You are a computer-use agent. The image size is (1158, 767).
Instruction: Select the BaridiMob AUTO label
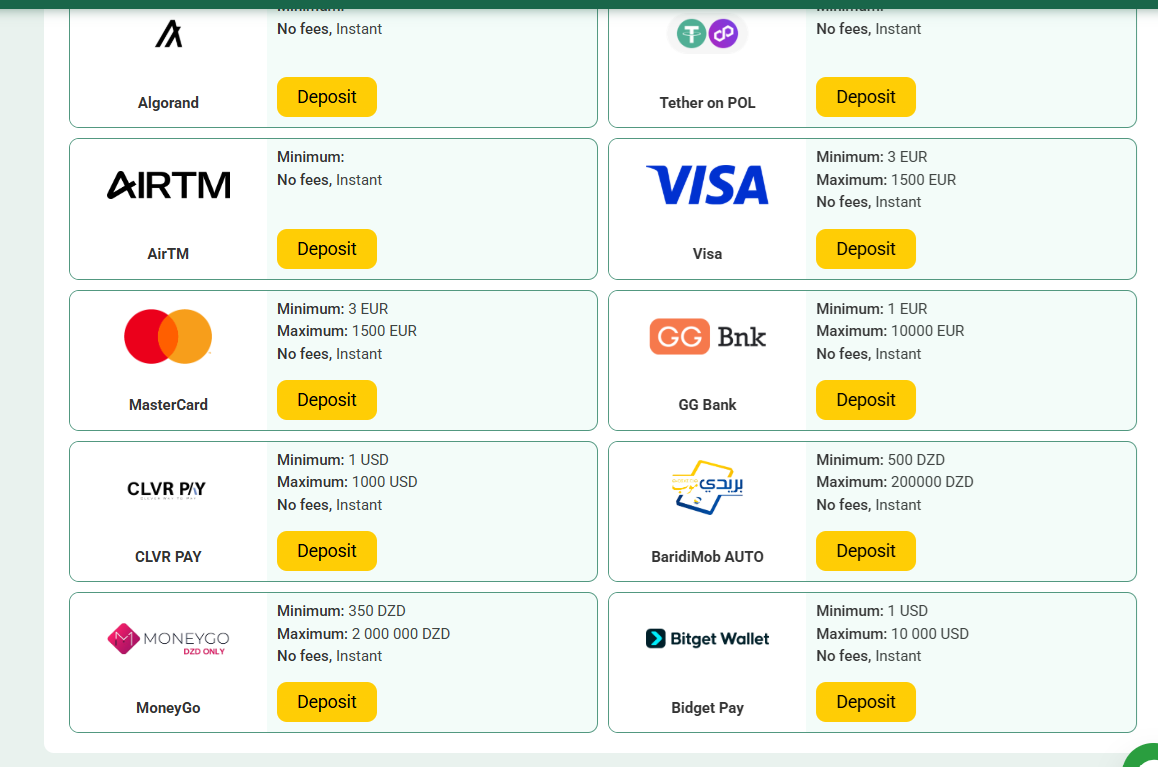pyautogui.click(x=708, y=557)
